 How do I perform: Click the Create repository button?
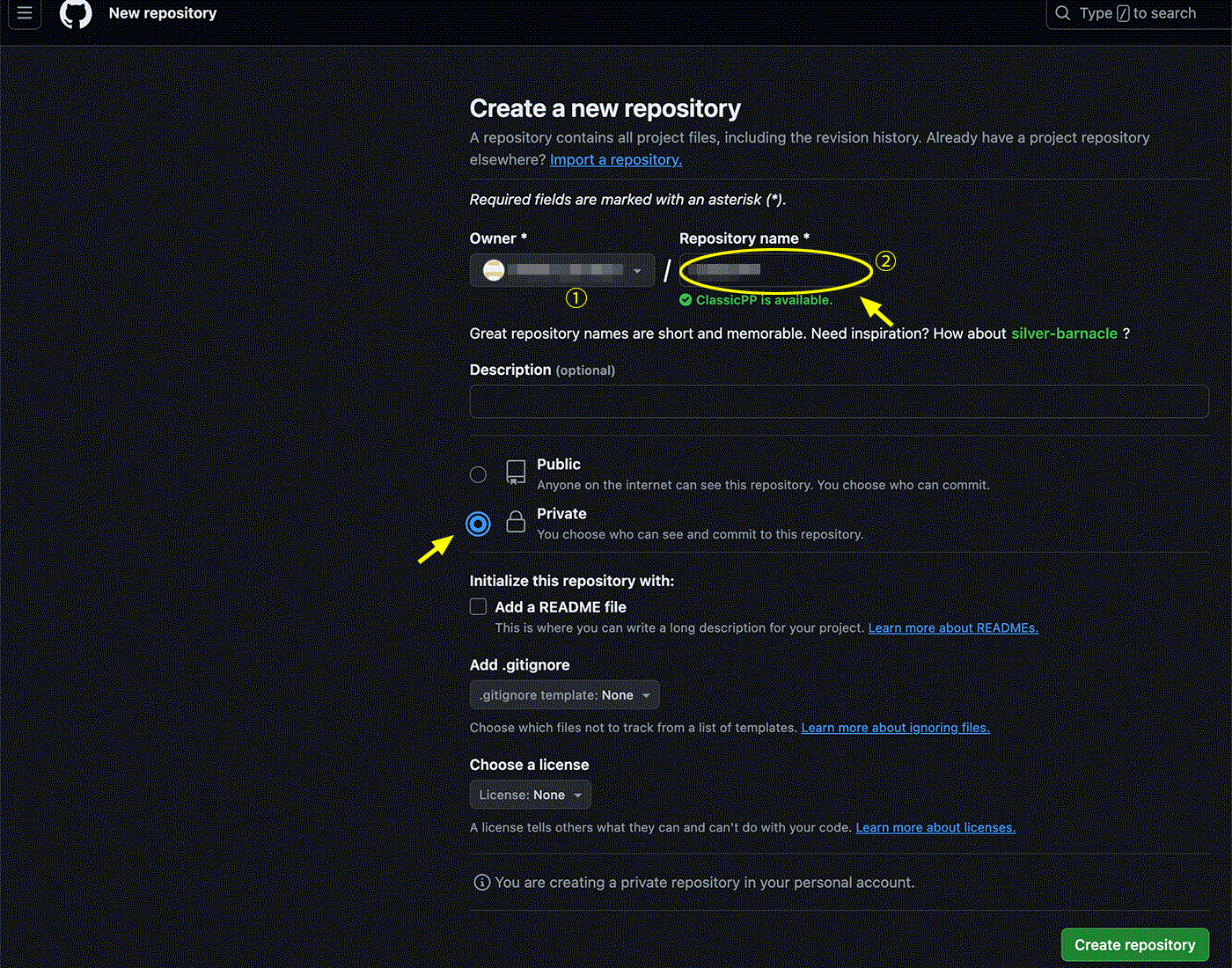tap(1134, 945)
